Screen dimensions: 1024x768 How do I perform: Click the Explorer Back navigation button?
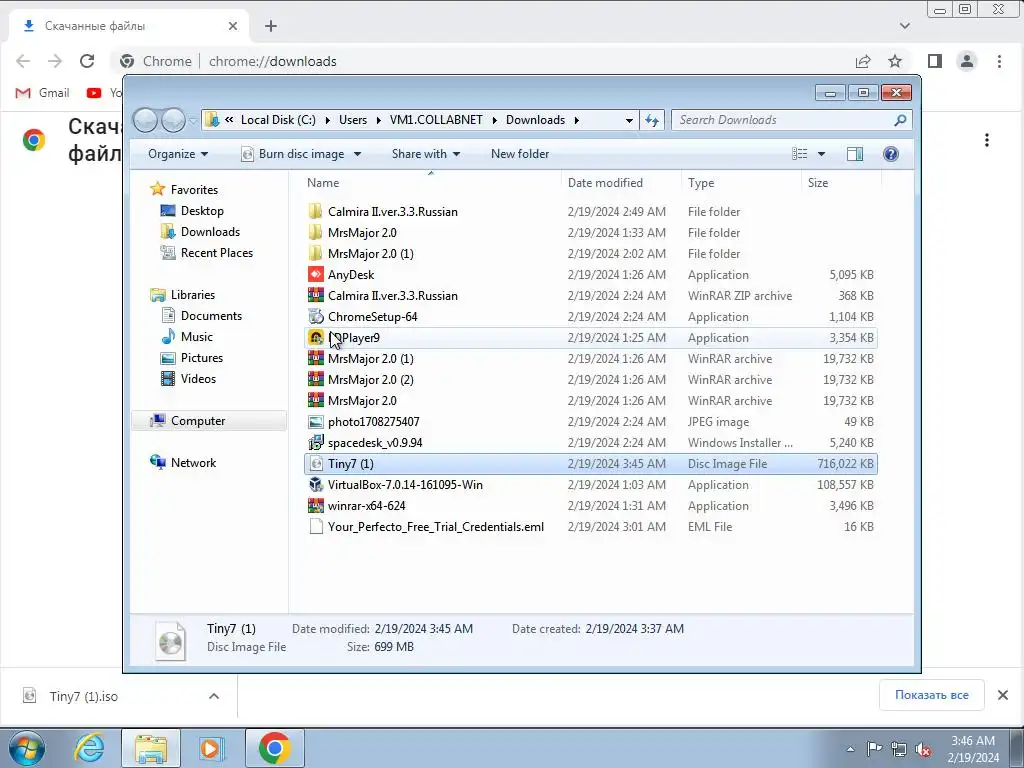[x=146, y=120]
